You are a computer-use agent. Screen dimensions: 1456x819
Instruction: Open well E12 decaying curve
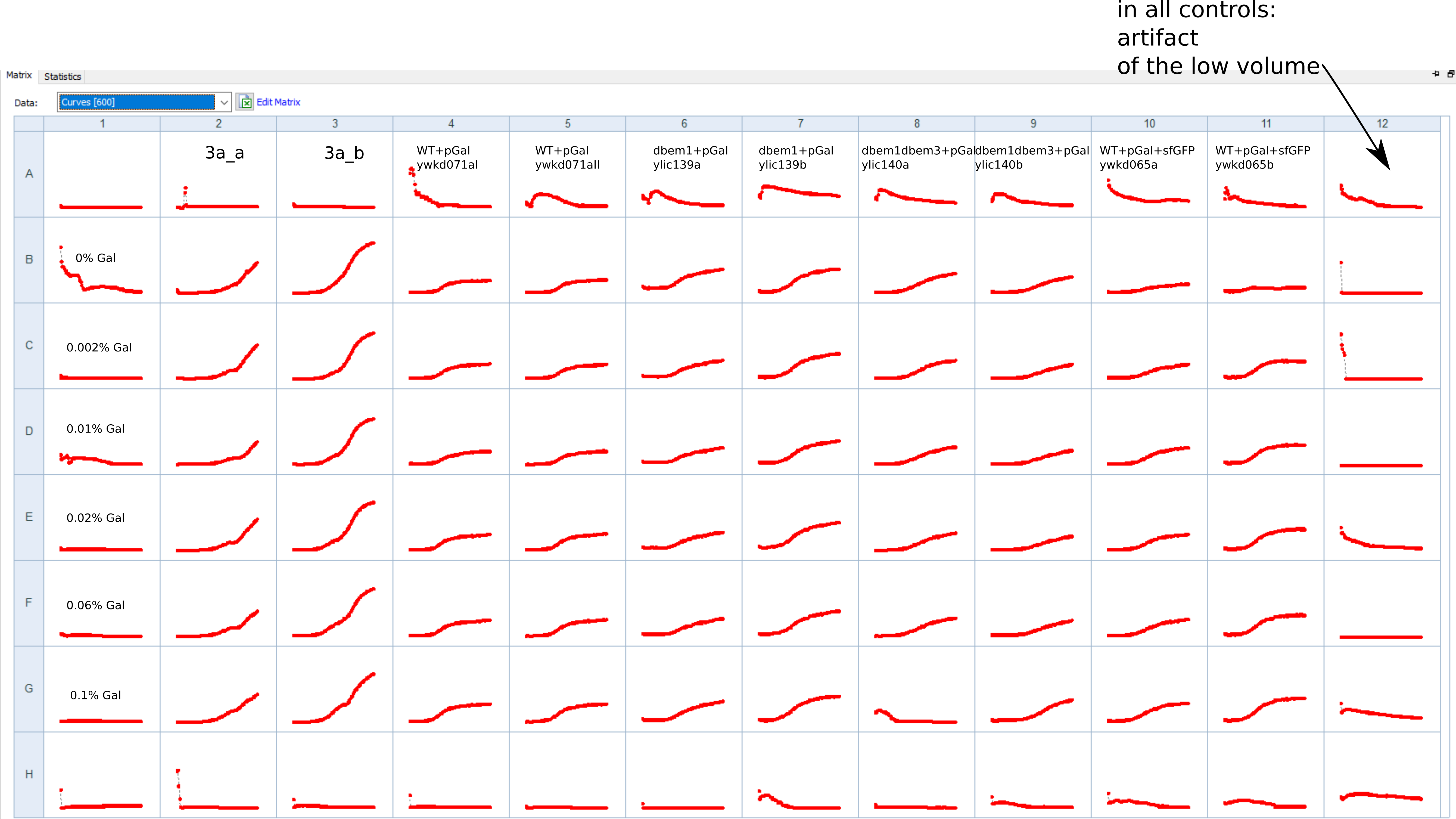click(x=1383, y=518)
